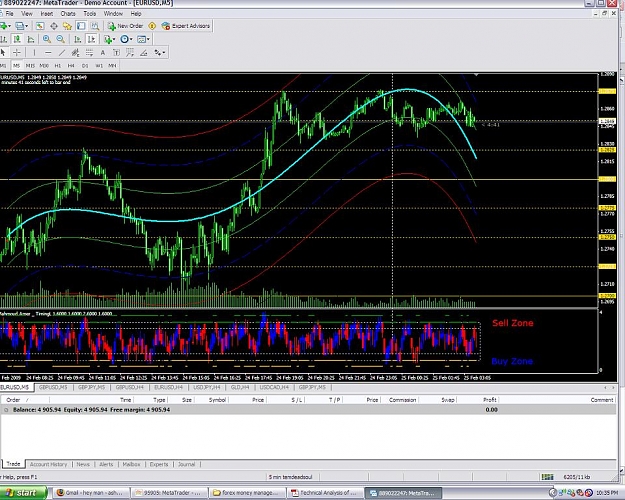Viewport: 625px width, 500px height.
Task: Open the File menu
Action: point(9,14)
